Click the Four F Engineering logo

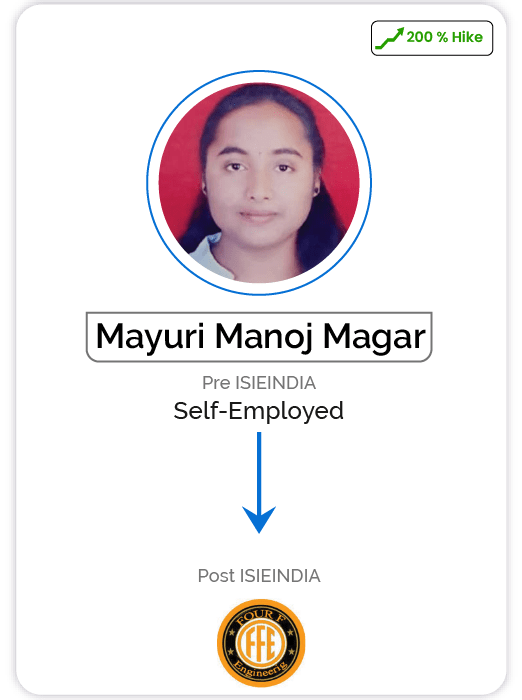(x=261, y=643)
